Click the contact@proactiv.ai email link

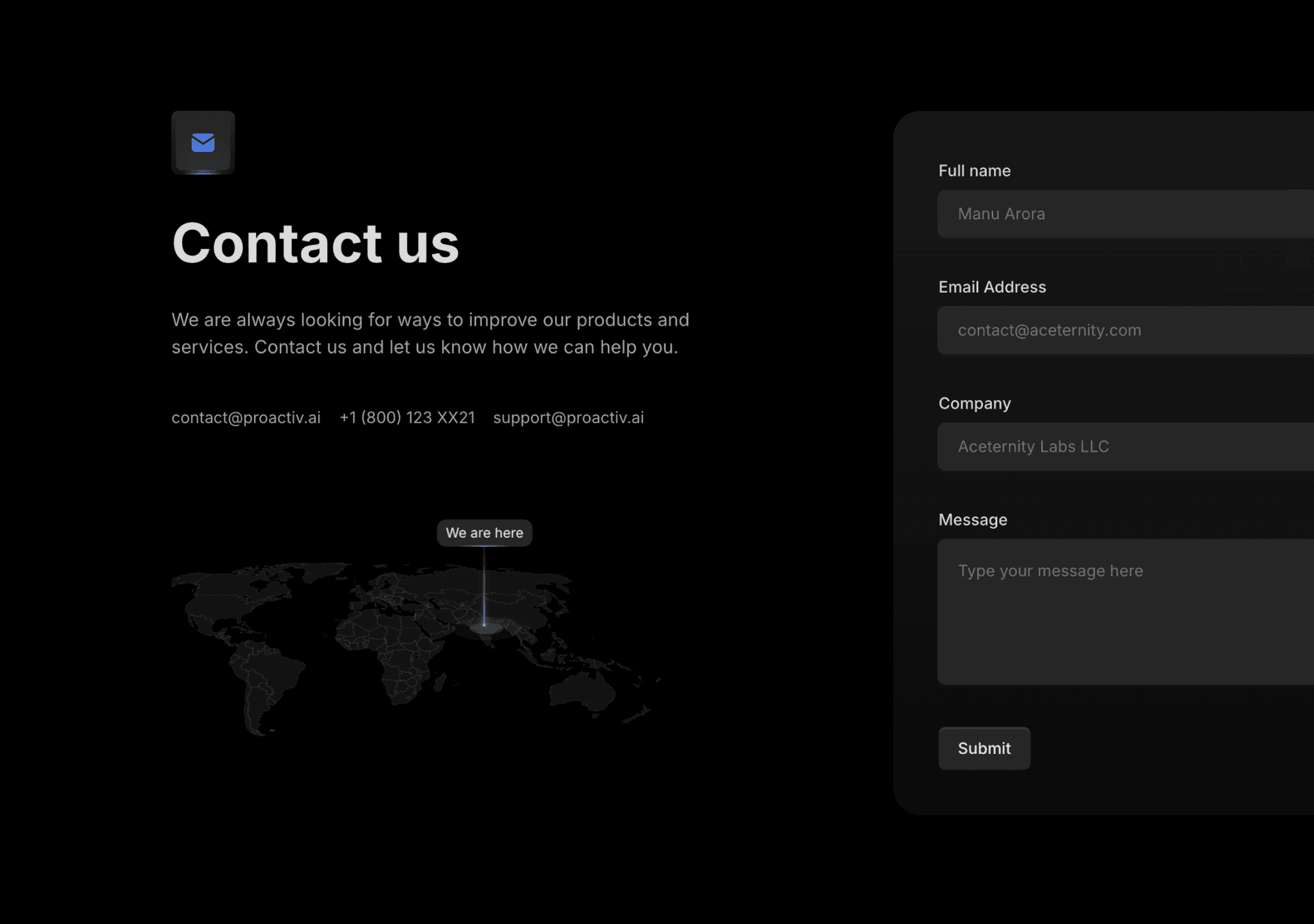coord(246,417)
